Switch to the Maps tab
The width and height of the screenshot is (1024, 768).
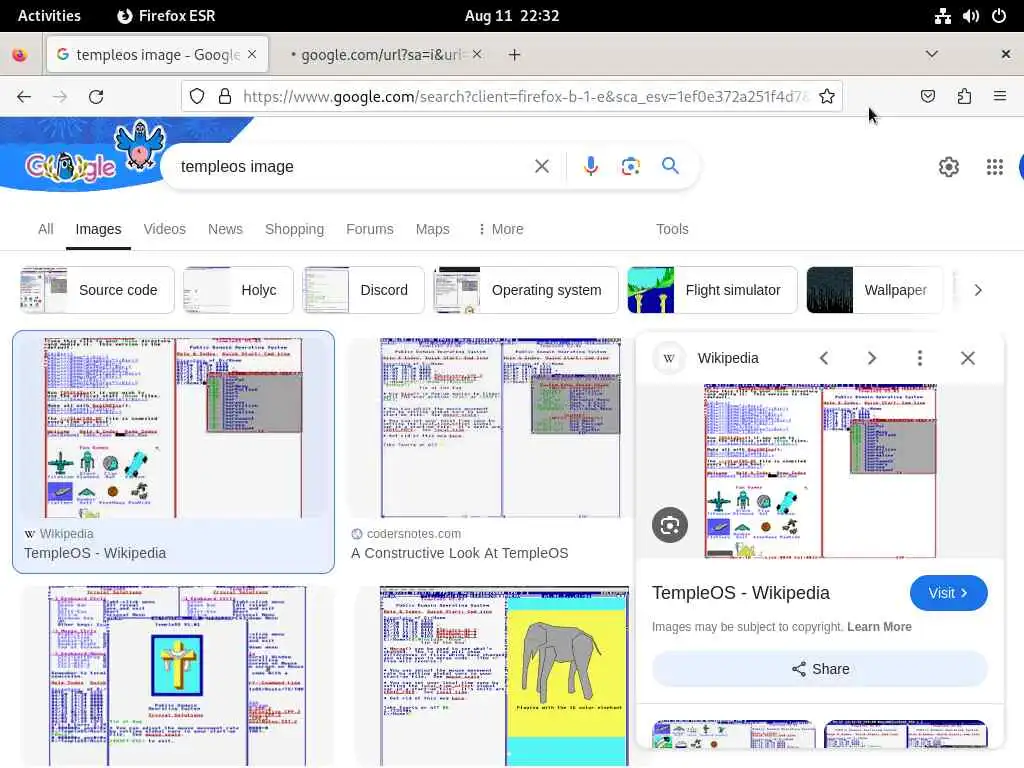pos(432,229)
